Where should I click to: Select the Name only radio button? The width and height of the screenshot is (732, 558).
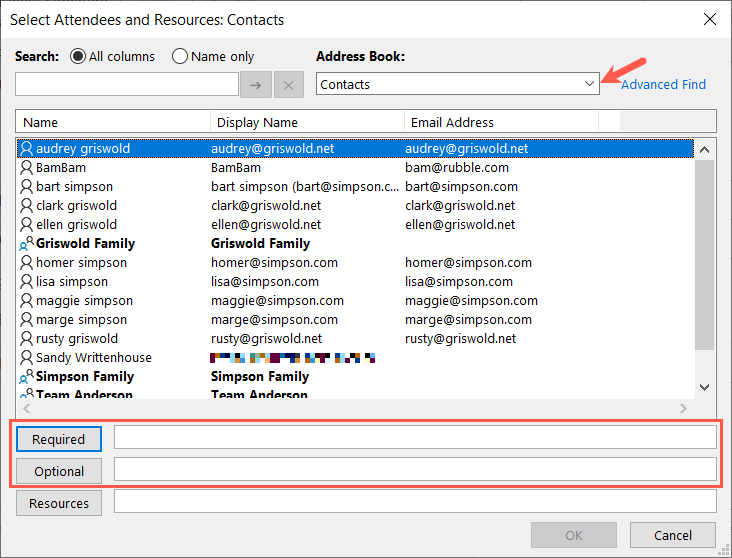[x=180, y=57]
